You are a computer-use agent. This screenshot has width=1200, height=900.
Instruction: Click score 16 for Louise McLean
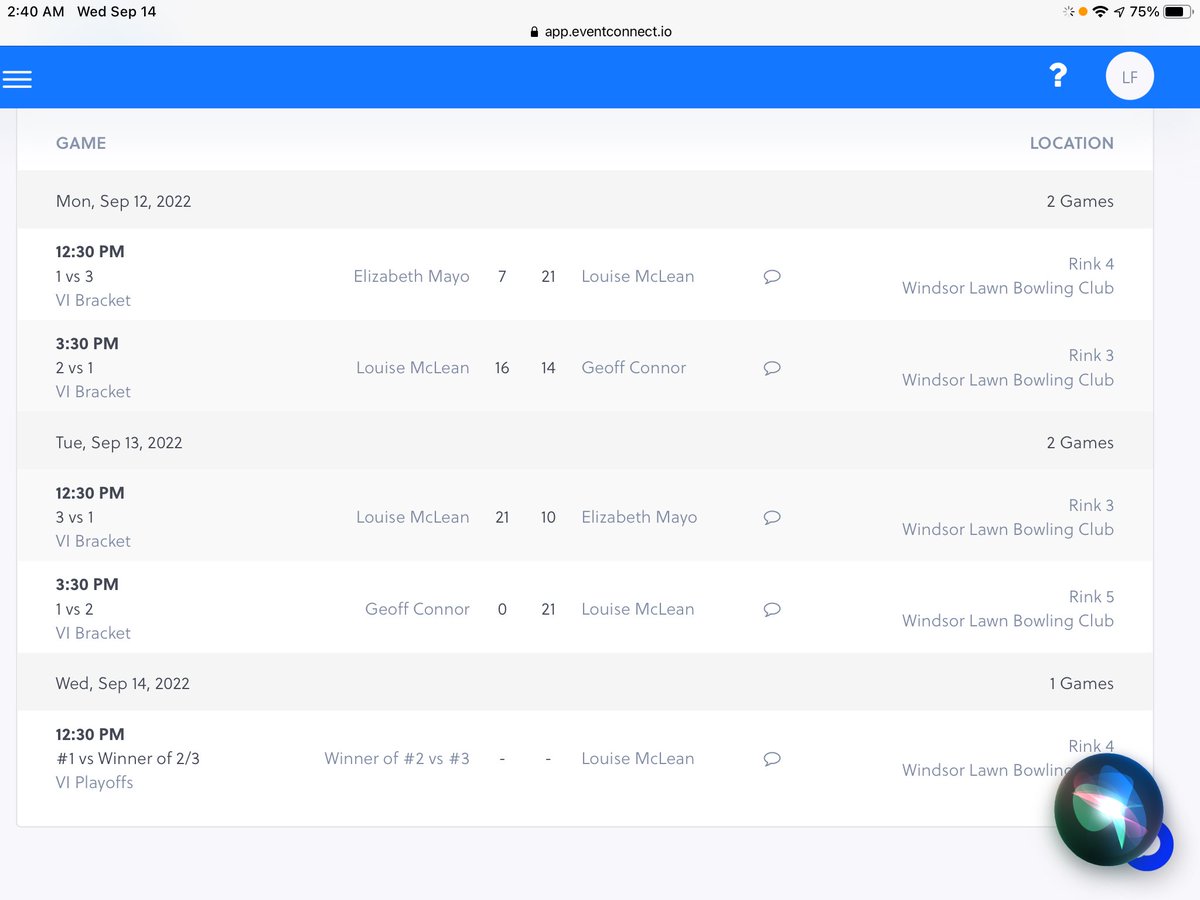pos(502,368)
